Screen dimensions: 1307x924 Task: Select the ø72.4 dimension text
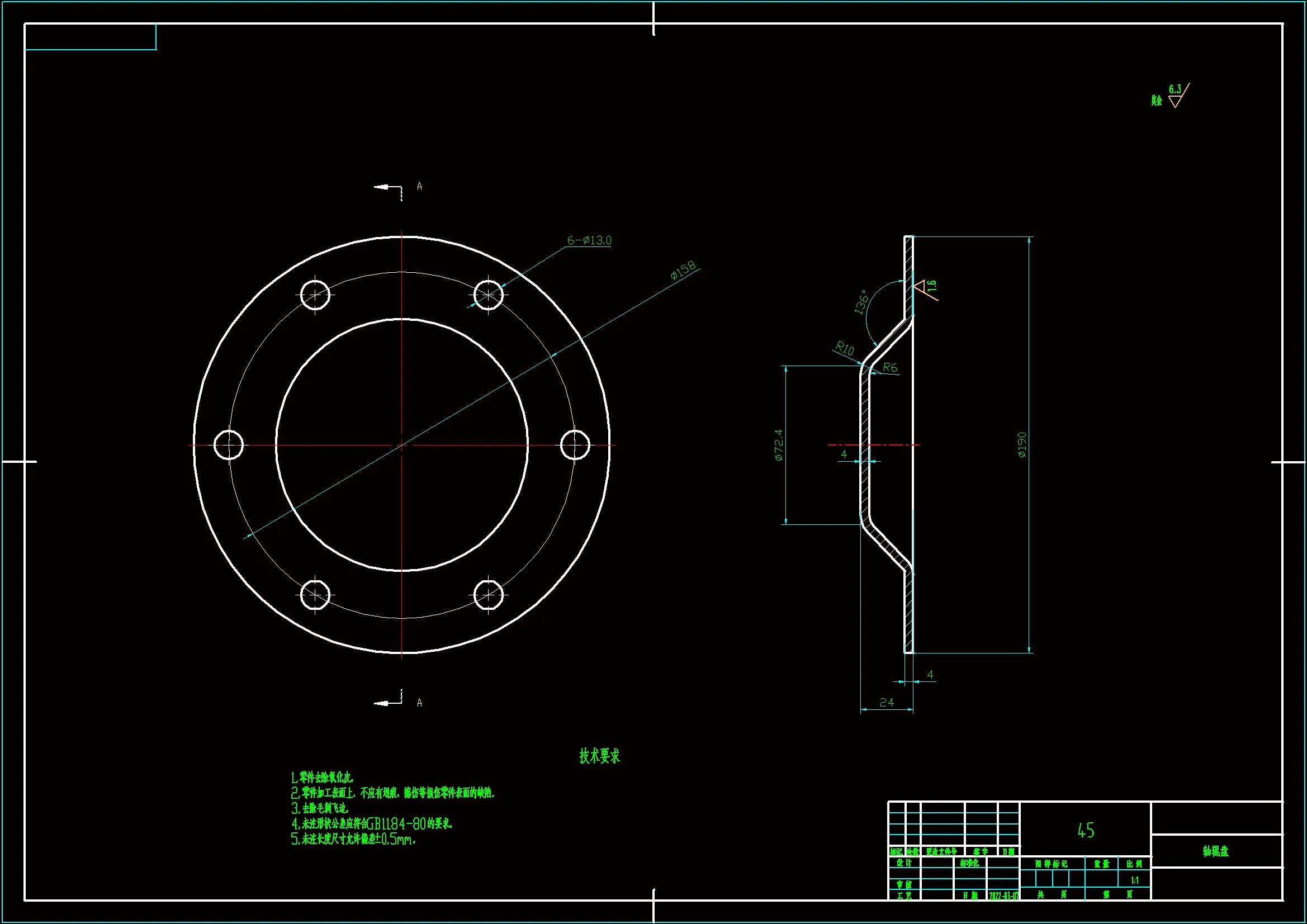[x=779, y=444]
